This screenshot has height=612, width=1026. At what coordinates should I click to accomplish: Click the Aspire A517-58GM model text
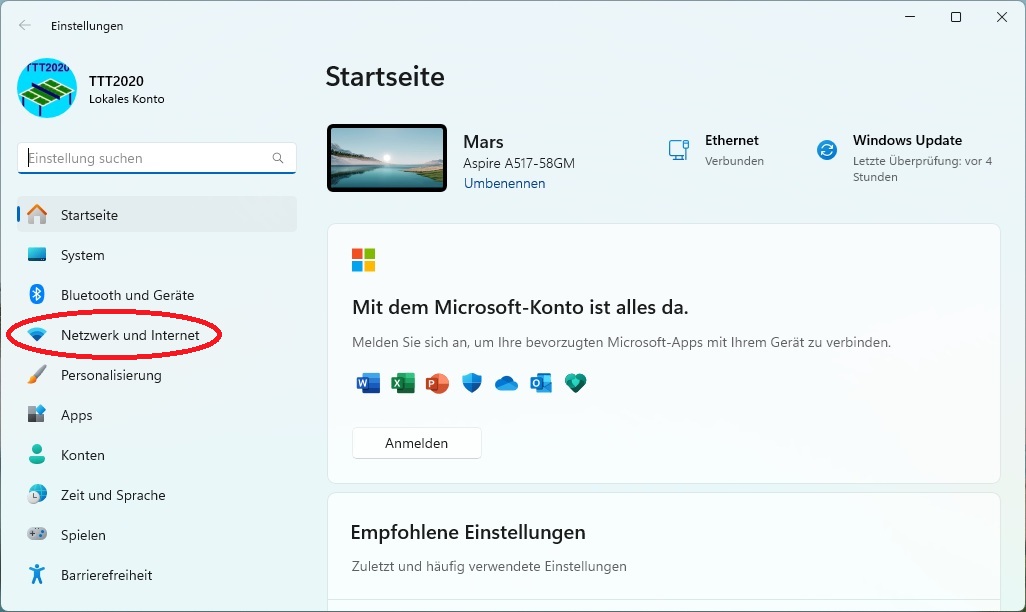point(519,163)
